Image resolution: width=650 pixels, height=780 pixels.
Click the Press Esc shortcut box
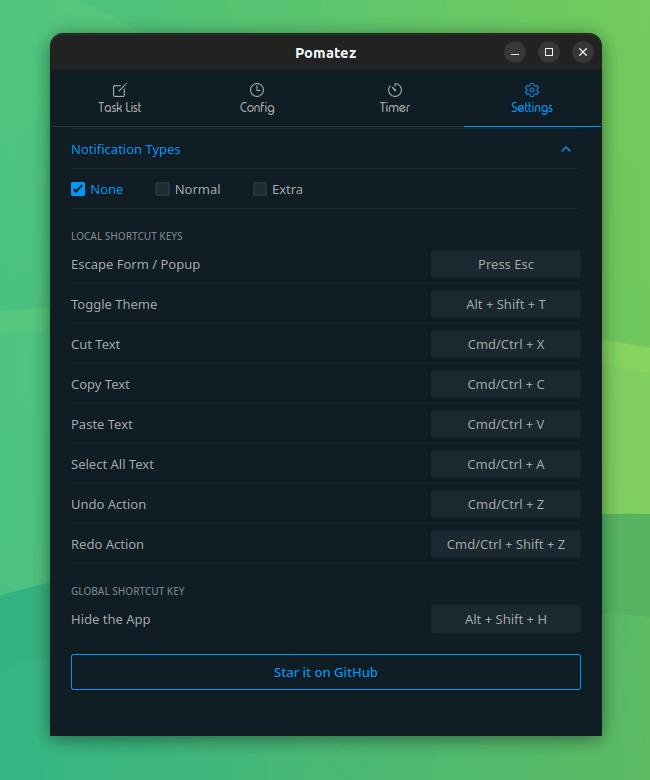click(x=506, y=264)
